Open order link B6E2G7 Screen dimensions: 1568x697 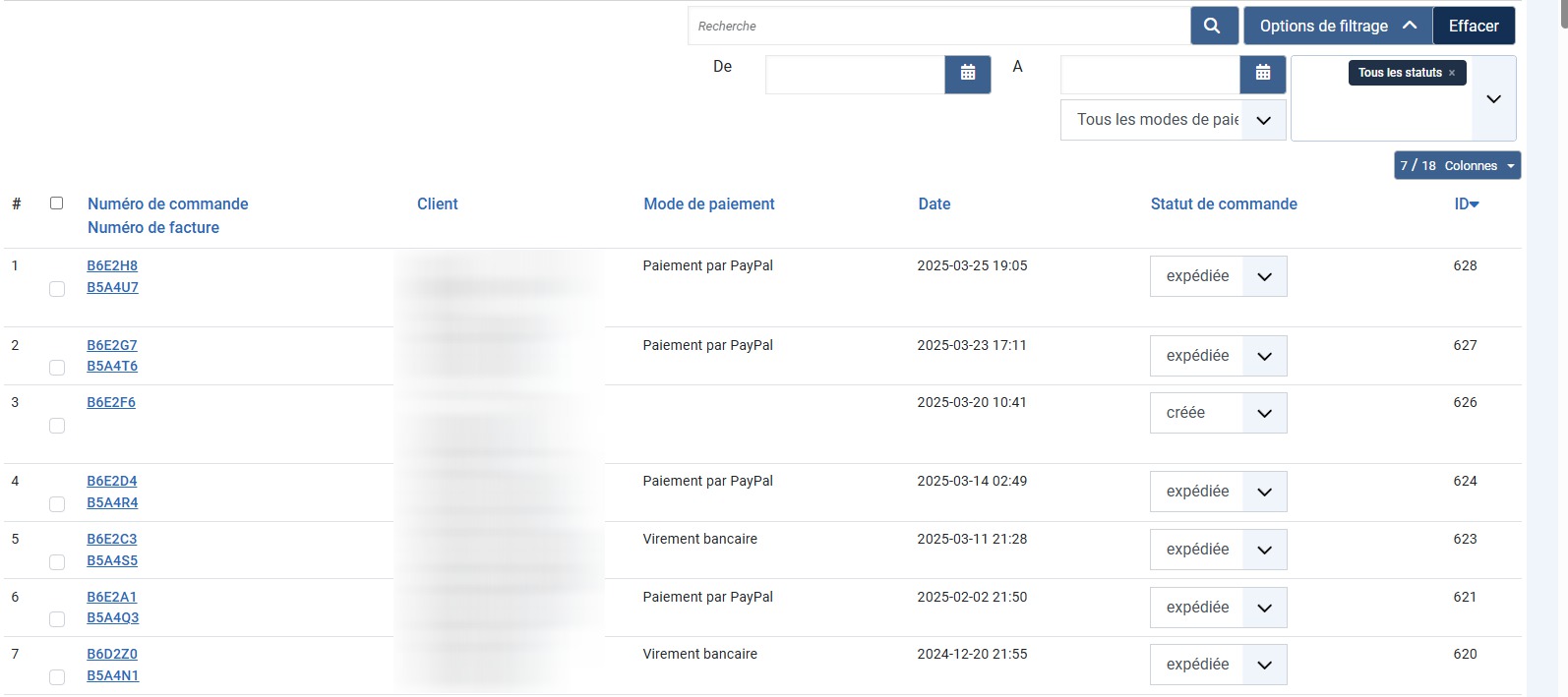112,345
